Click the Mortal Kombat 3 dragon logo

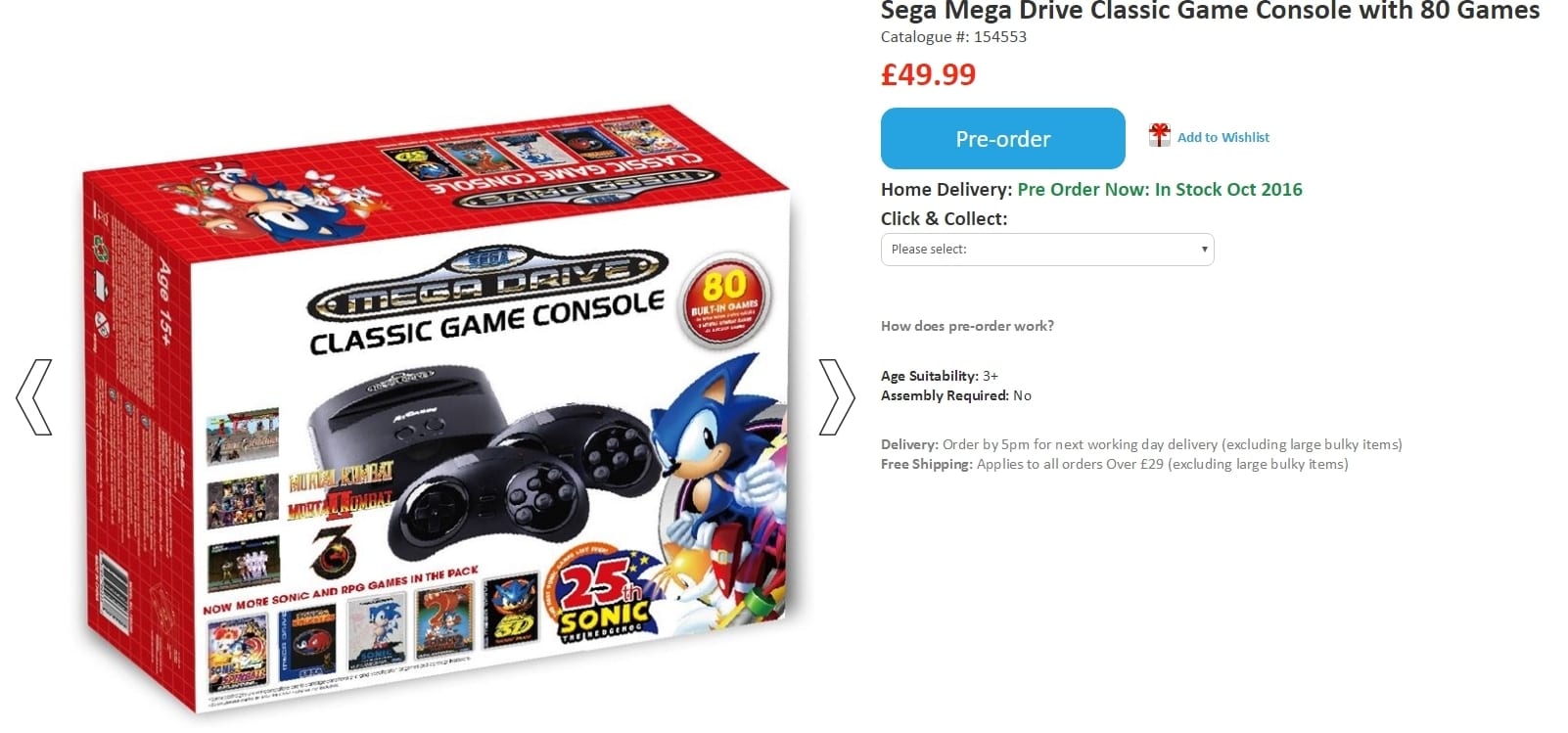(332, 550)
